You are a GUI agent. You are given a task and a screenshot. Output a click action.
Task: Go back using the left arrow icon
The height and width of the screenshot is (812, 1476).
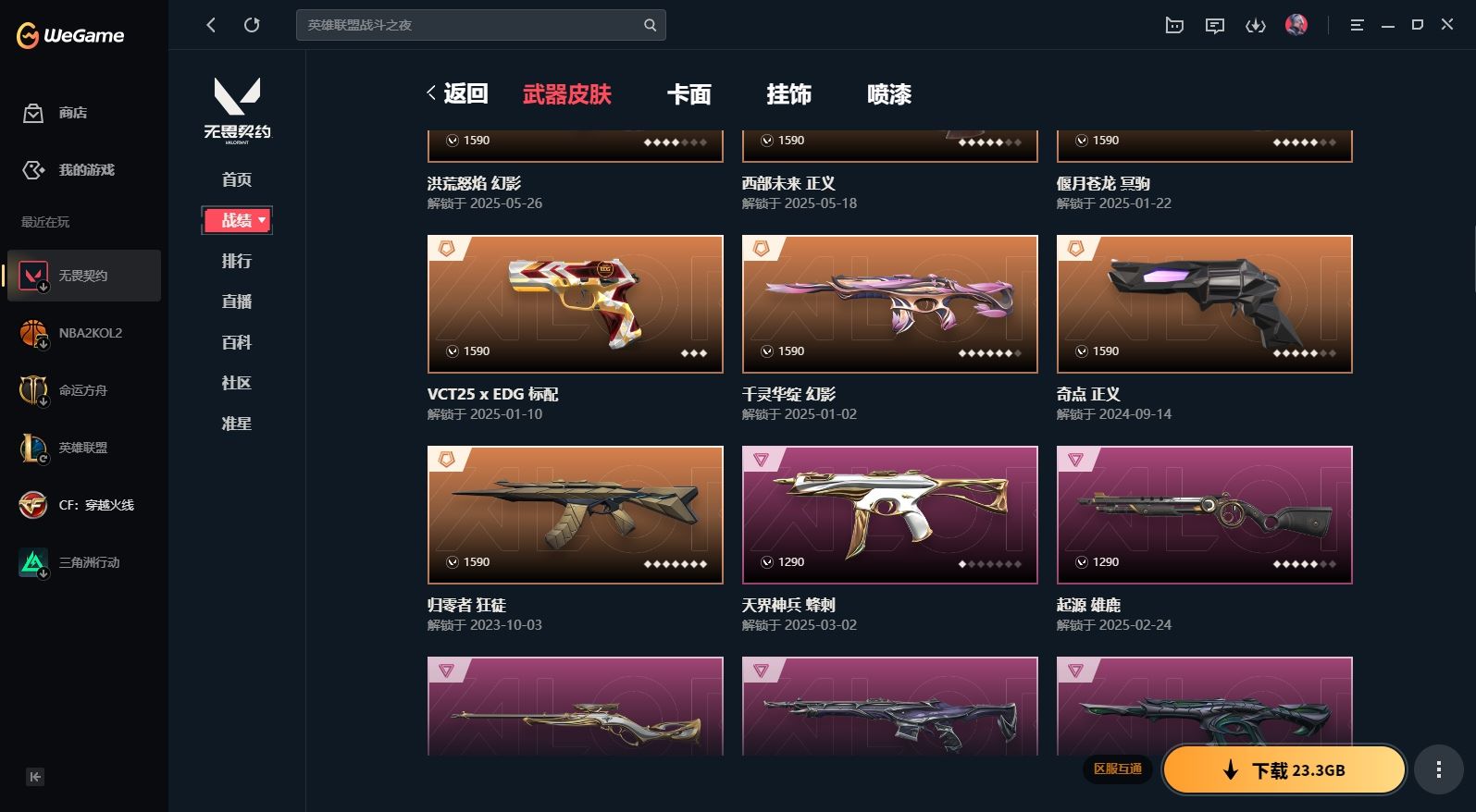211,25
